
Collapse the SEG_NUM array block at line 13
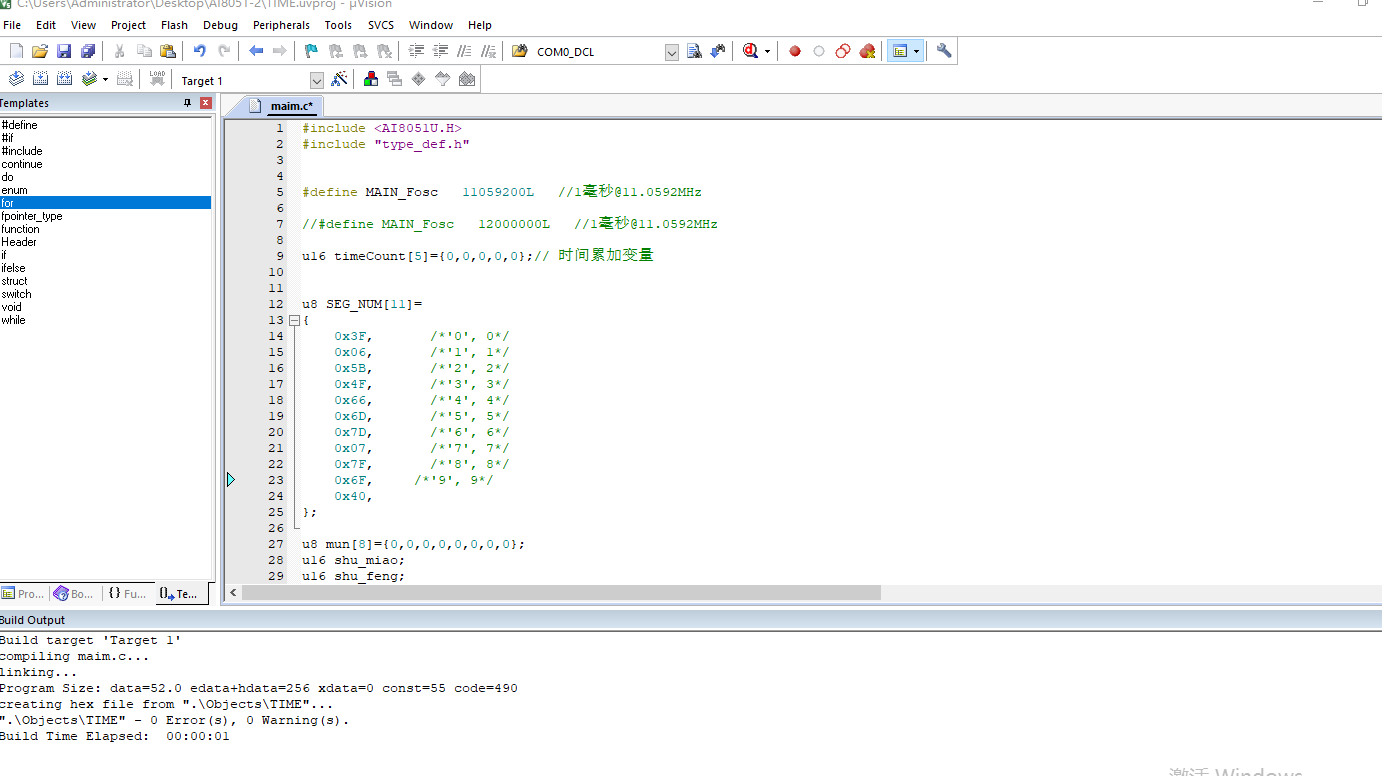[x=294, y=320]
